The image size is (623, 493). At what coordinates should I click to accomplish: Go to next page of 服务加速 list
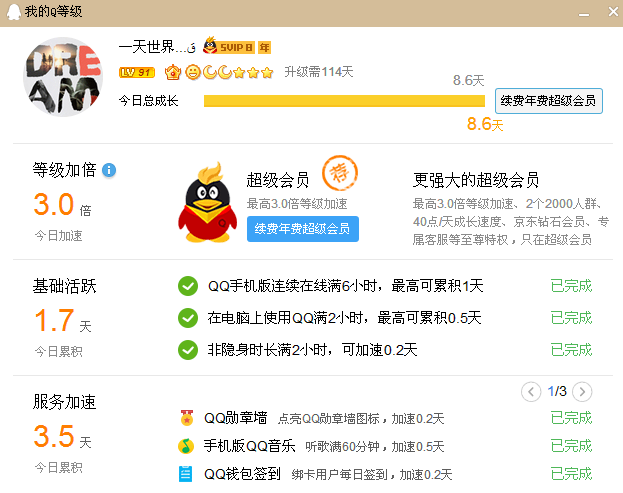pyautogui.click(x=582, y=392)
